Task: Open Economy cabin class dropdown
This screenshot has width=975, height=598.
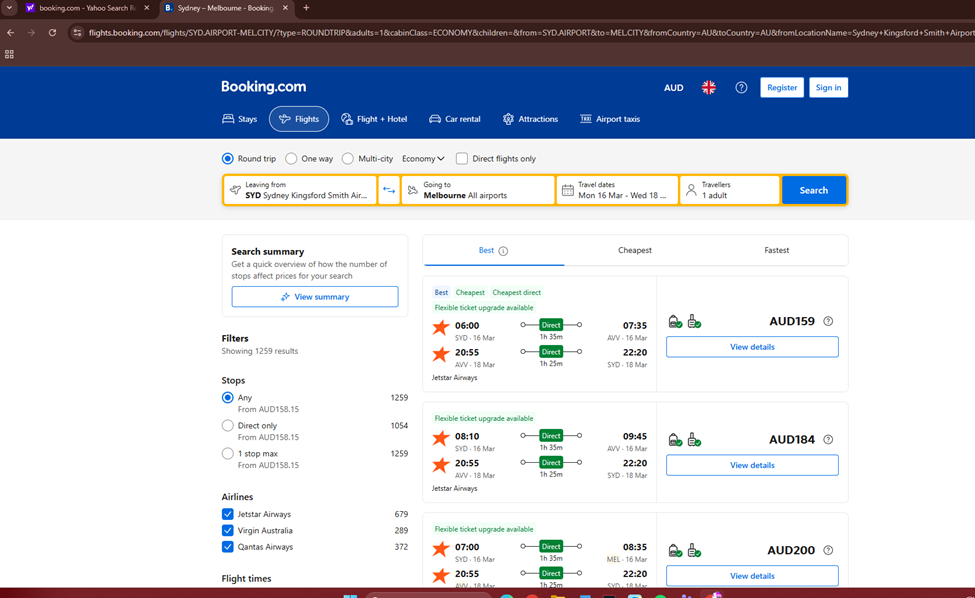Action: click(x=423, y=159)
